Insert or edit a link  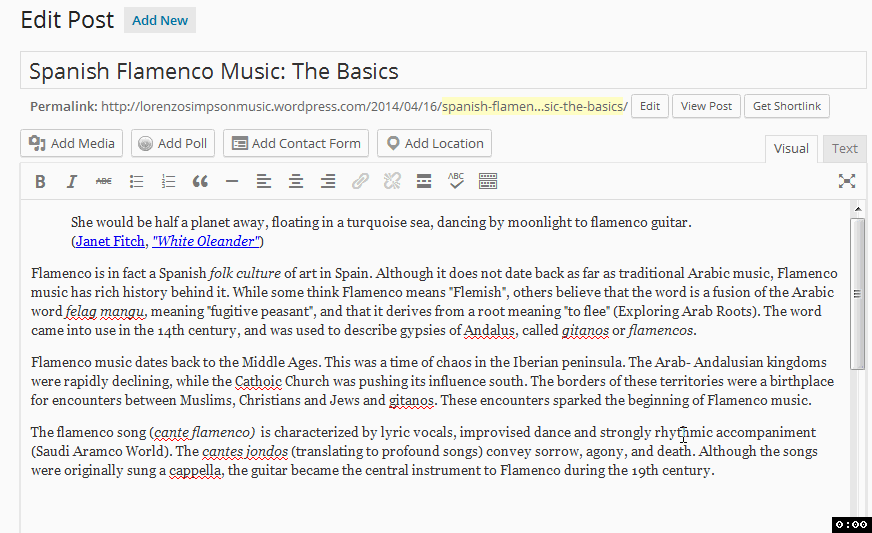coord(360,181)
